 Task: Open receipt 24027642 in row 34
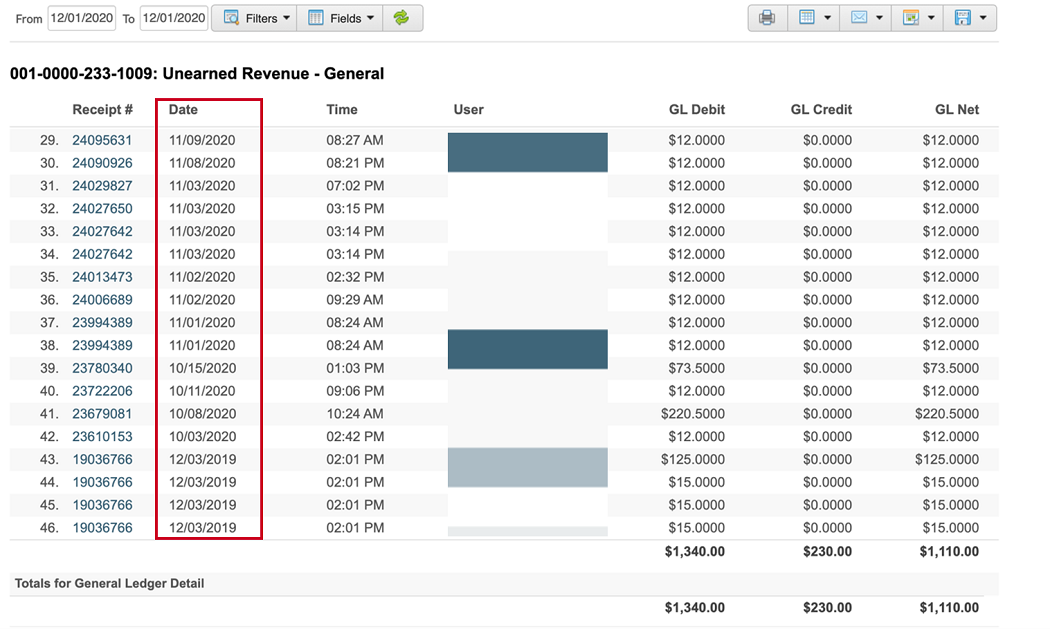pos(102,254)
